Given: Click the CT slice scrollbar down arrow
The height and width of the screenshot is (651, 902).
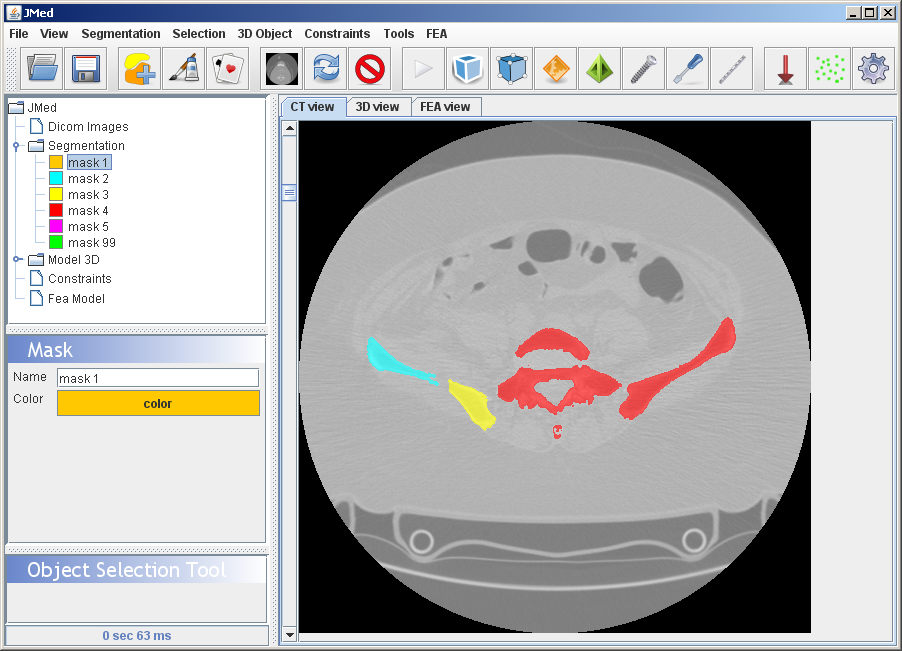Looking at the screenshot, I should pos(290,634).
